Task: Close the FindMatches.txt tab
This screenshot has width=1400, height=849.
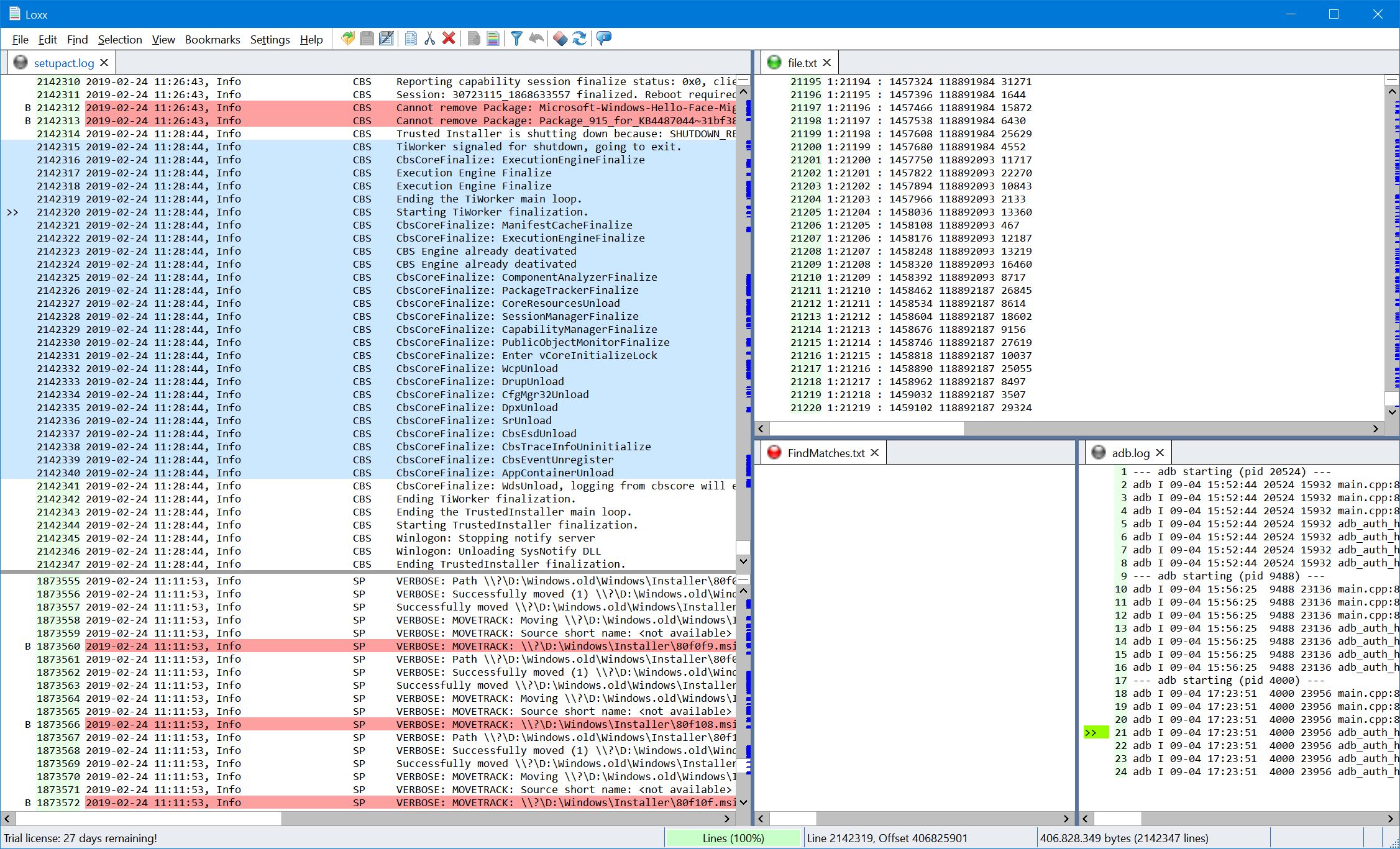Action: [x=874, y=453]
